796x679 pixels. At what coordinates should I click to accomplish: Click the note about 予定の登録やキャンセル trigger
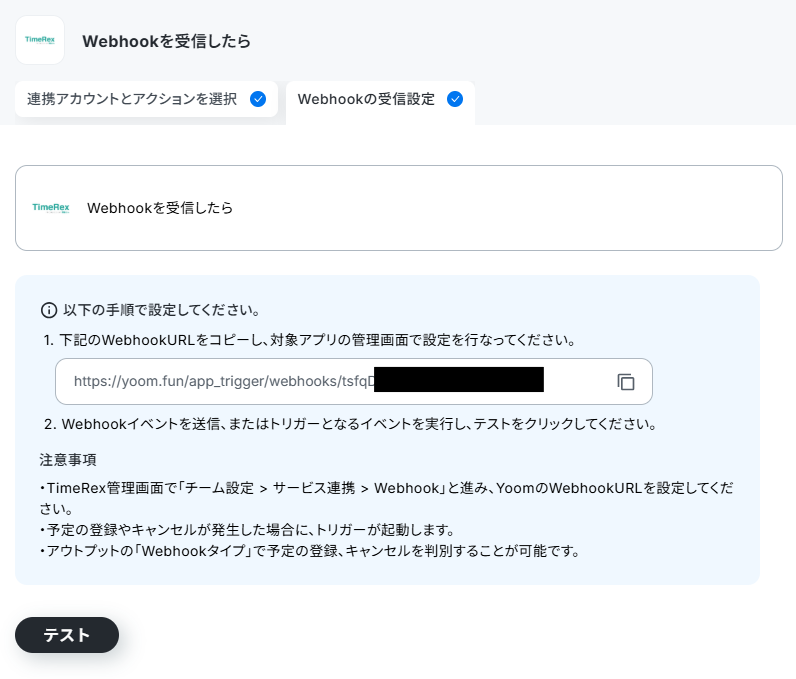[x=247, y=530]
